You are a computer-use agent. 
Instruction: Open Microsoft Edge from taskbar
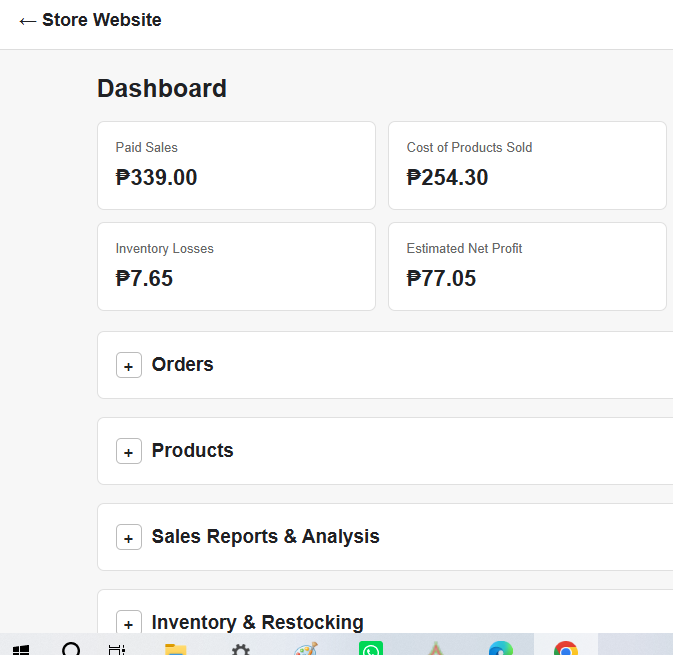point(501,648)
